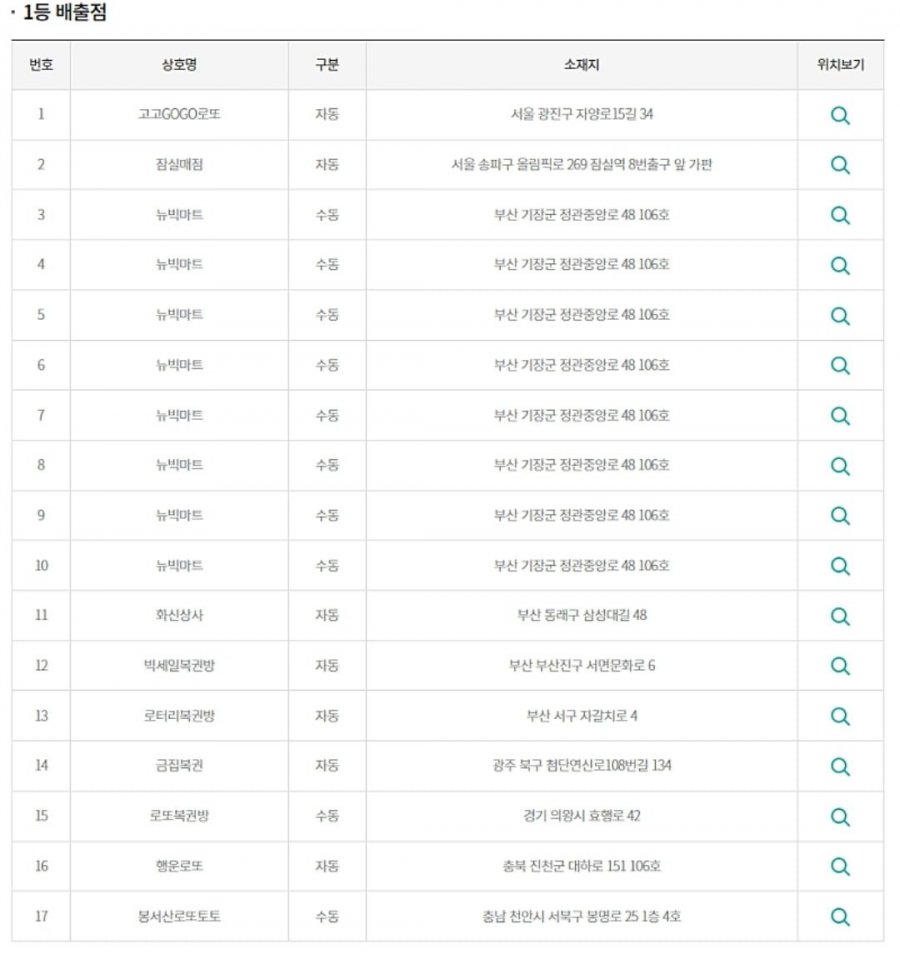Select store name 고고GOGO로또
The image size is (900, 954).
point(179,114)
